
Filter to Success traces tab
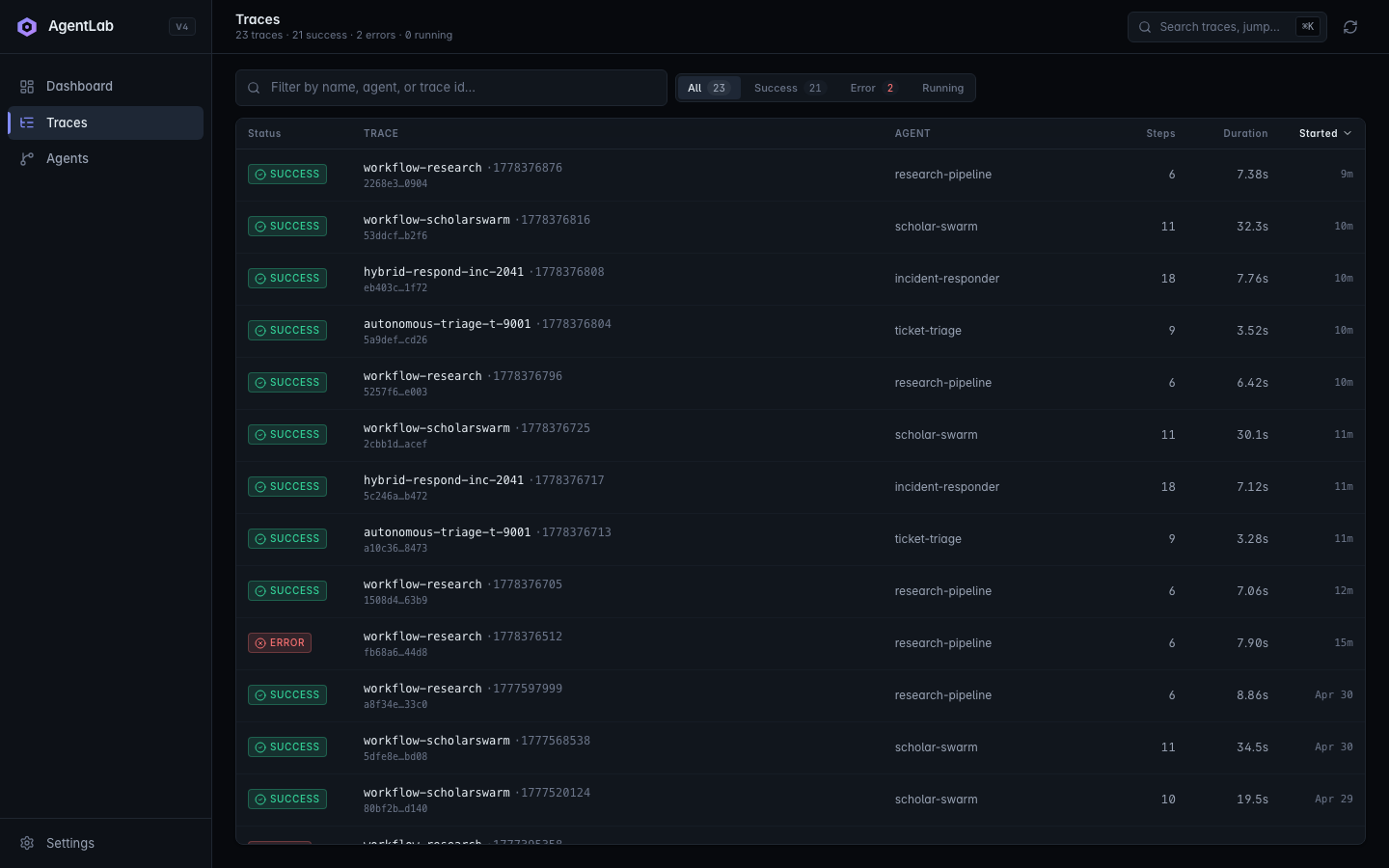[x=789, y=88]
